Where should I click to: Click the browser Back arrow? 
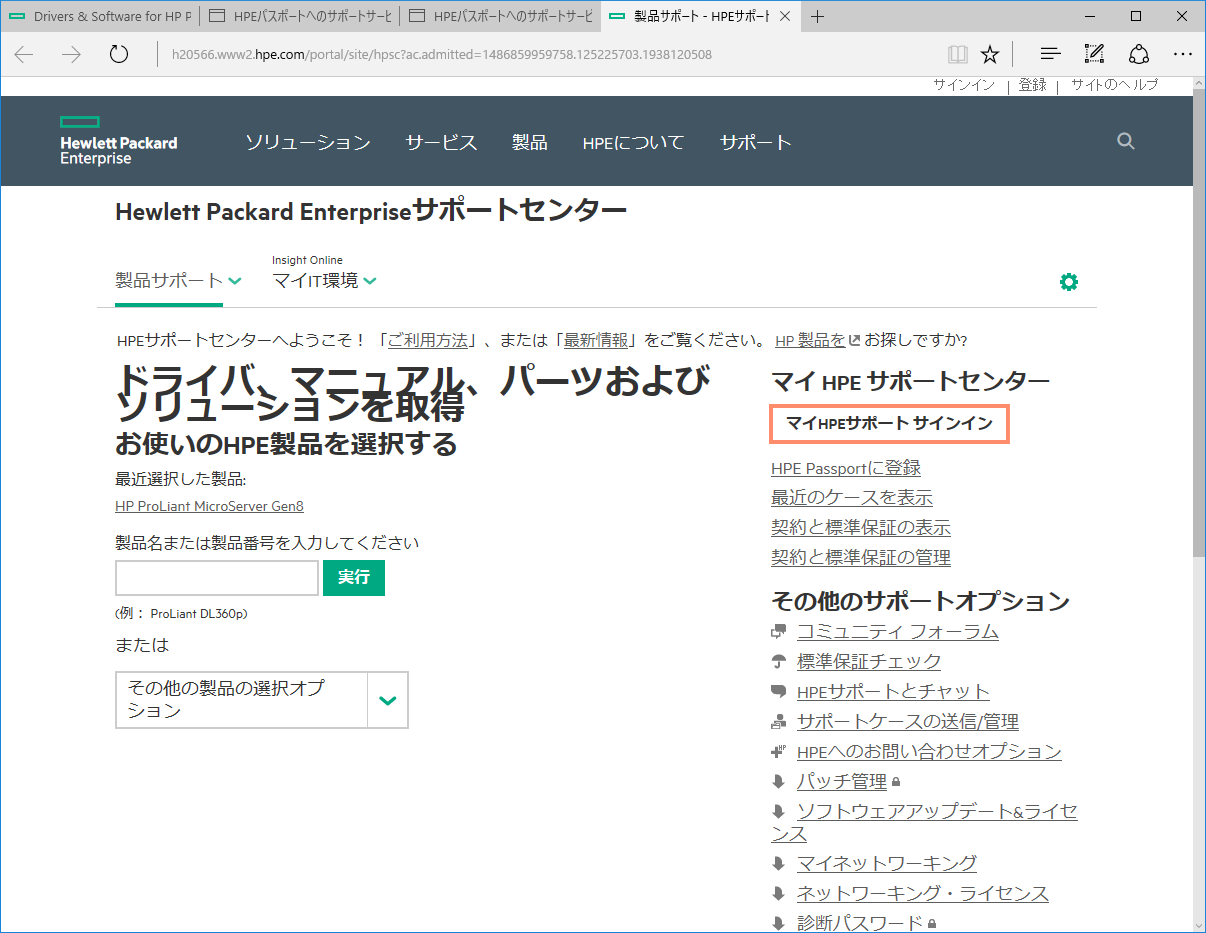(x=24, y=54)
